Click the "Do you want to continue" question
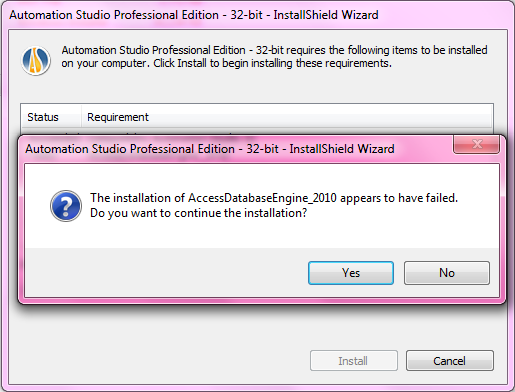Image resolution: width=515 pixels, height=392 pixels. click(198, 213)
